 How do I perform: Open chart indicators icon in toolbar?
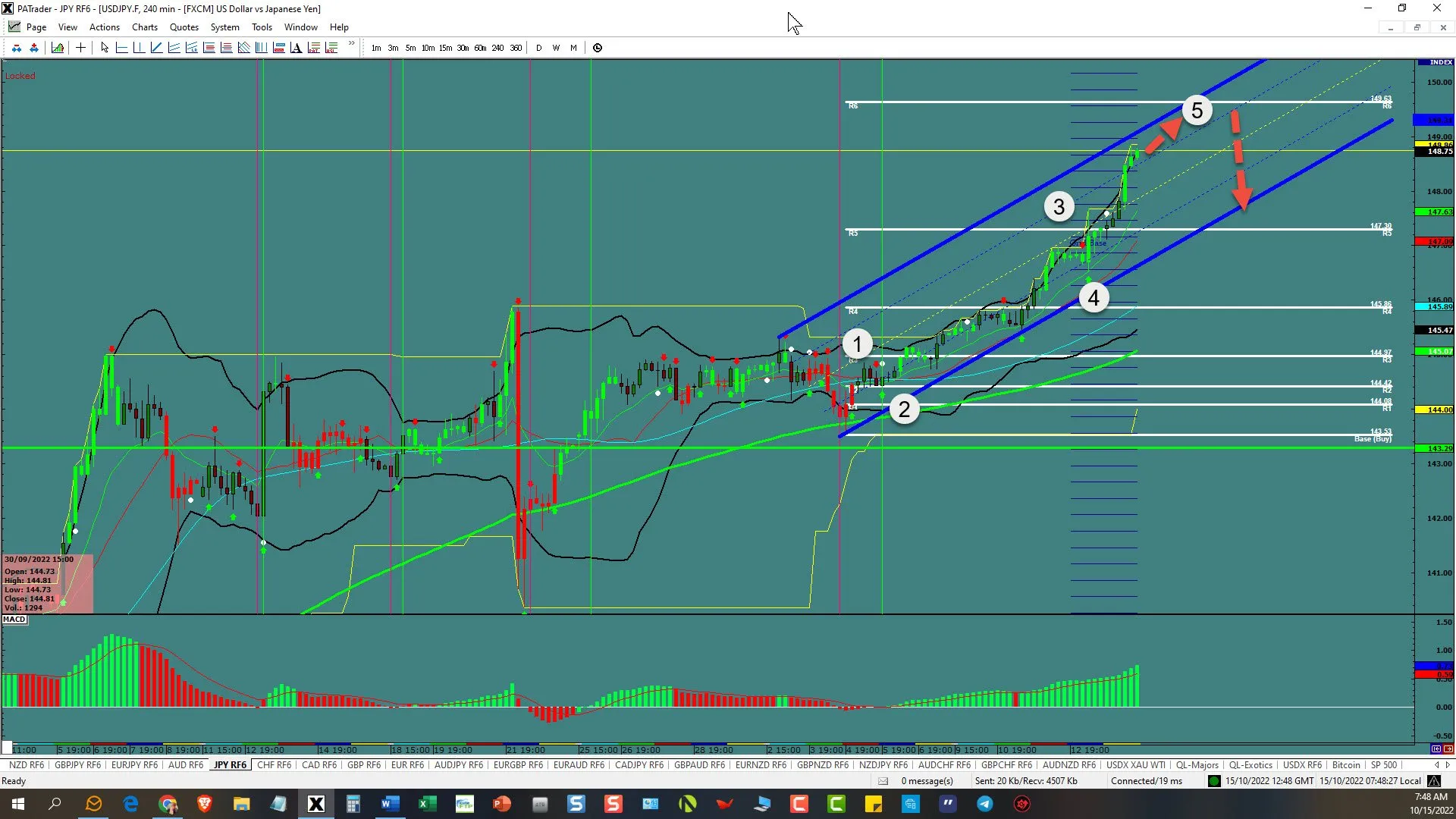click(x=58, y=48)
